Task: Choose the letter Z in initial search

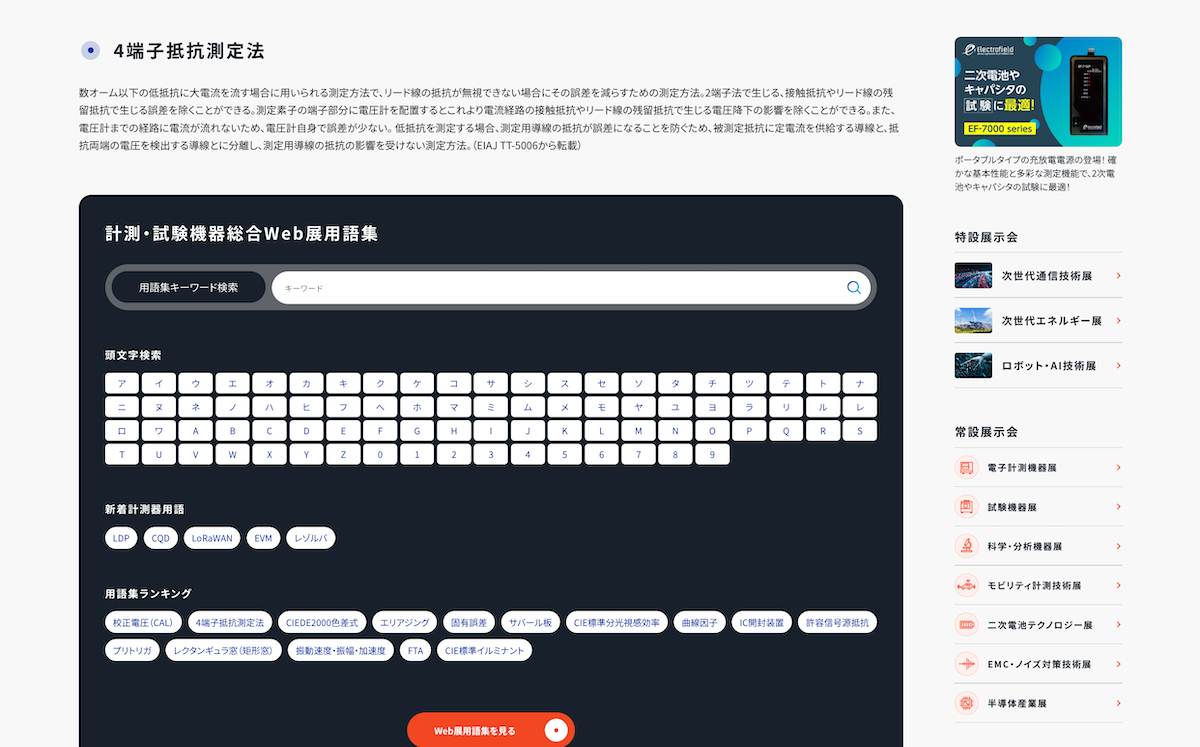Action: 343,455
